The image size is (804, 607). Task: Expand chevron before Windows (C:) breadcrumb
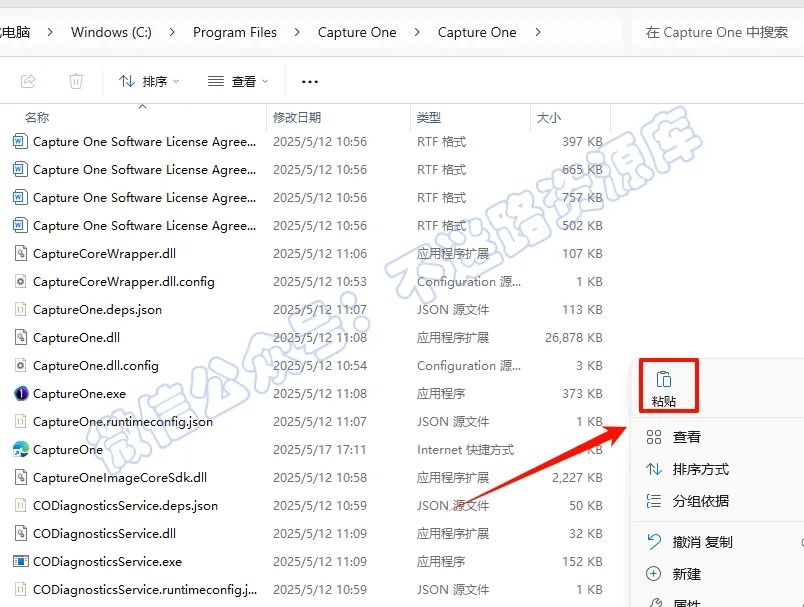50,32
